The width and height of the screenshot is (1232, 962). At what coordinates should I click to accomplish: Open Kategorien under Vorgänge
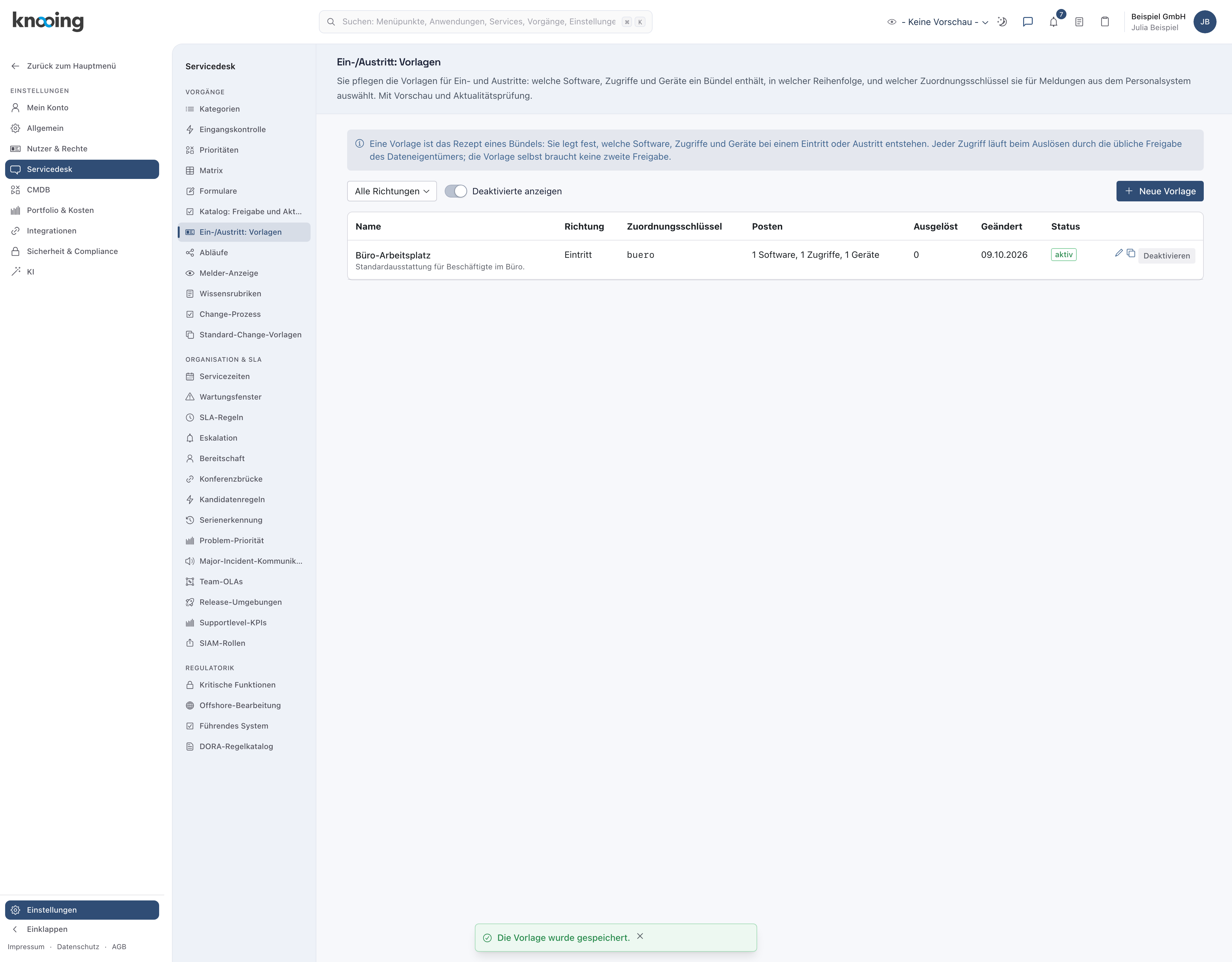244,109
